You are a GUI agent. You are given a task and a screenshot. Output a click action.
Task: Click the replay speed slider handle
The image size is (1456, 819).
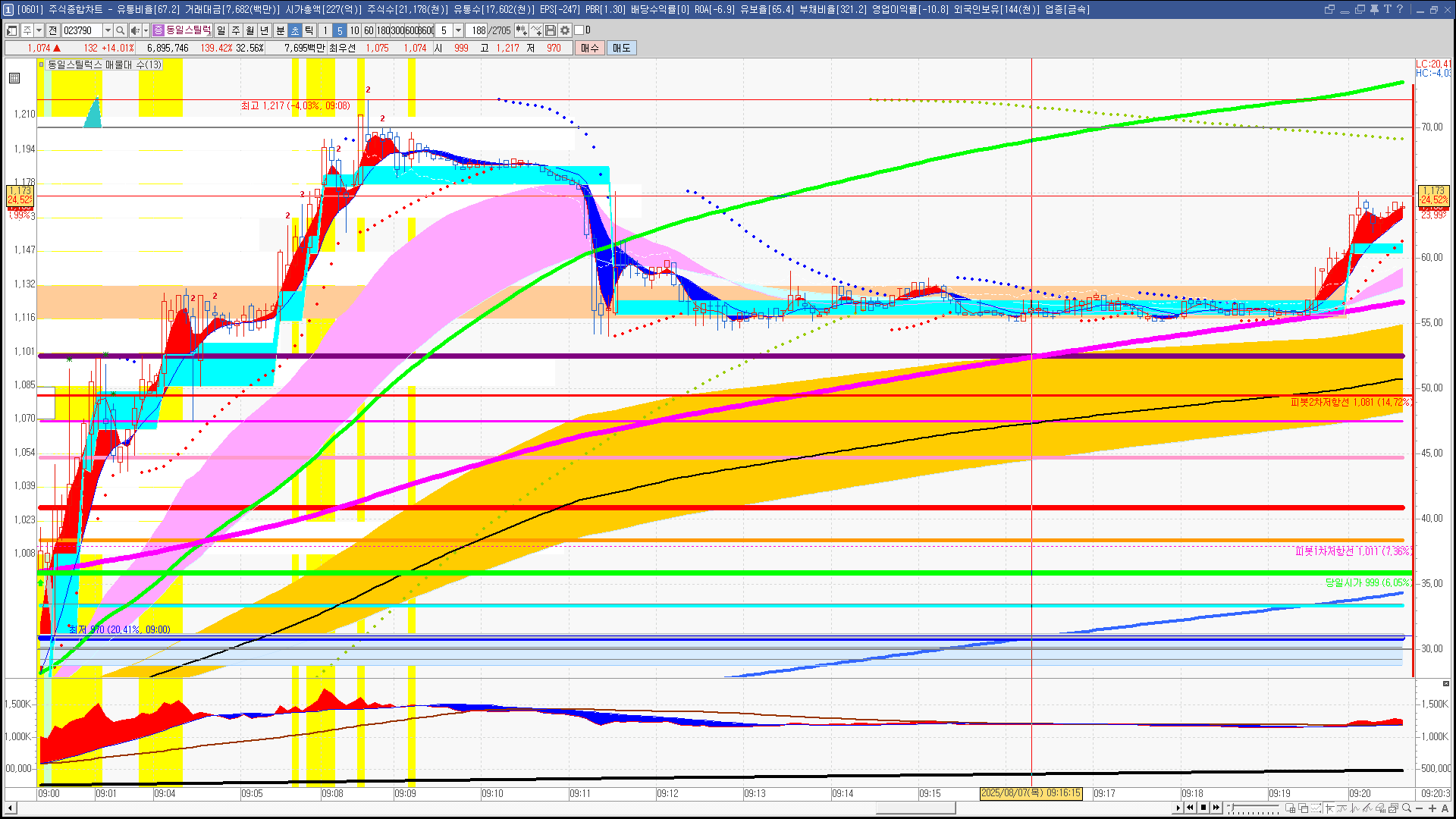pyautogui.click(x=1232, y=808)
